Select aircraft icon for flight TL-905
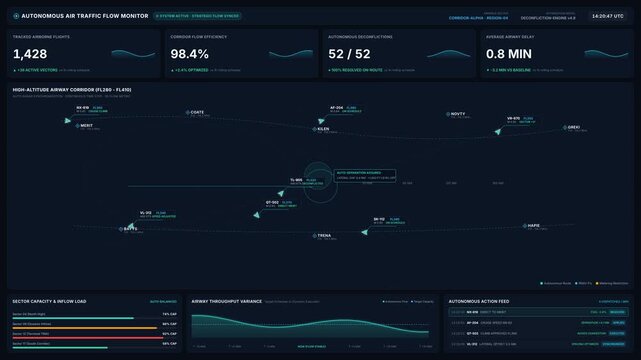Screen dimensions: 641x360 coord(281,193)
